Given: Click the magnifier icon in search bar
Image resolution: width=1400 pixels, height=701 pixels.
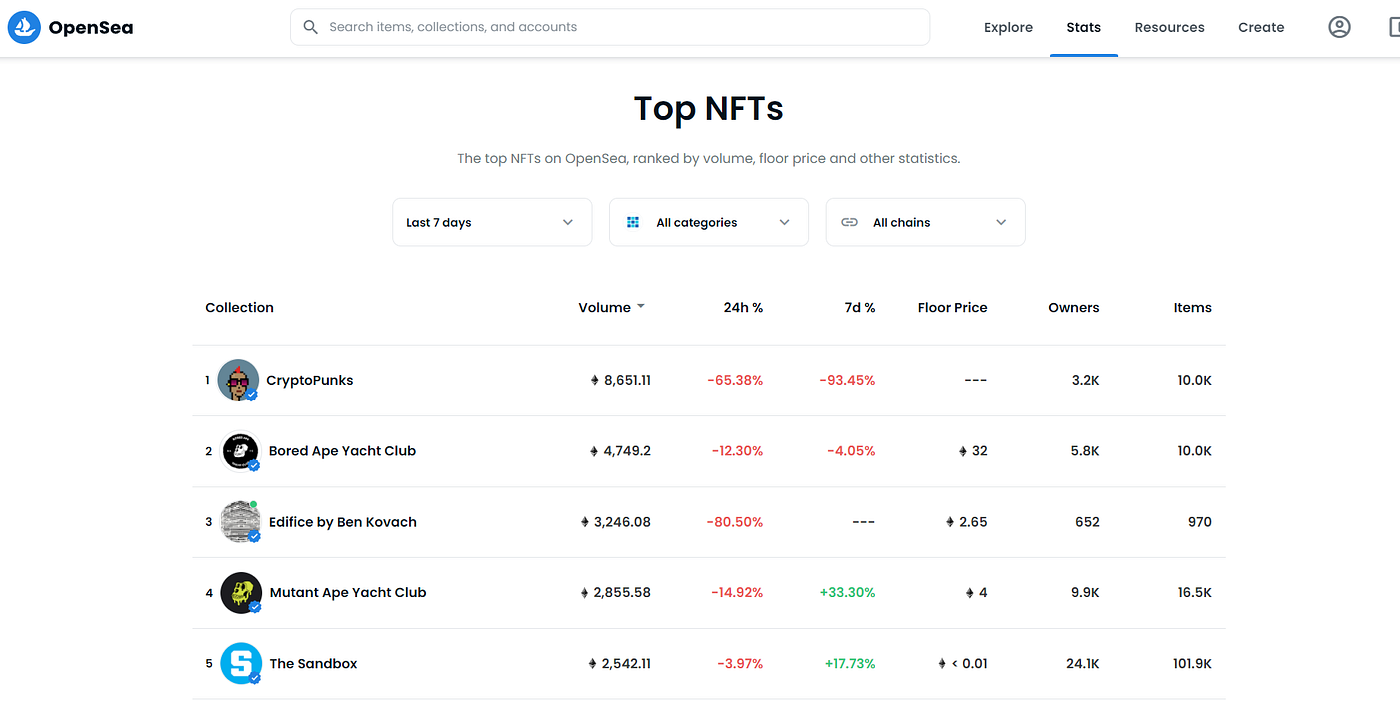Looking at the screenshot, I should [311, 27].
